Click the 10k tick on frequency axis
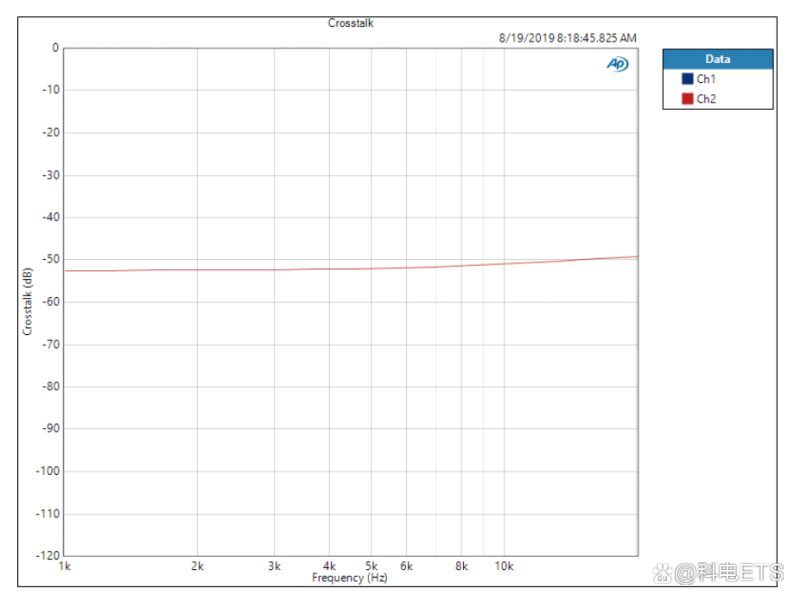Viewport: 800px width, 601px height. (504, 567)
